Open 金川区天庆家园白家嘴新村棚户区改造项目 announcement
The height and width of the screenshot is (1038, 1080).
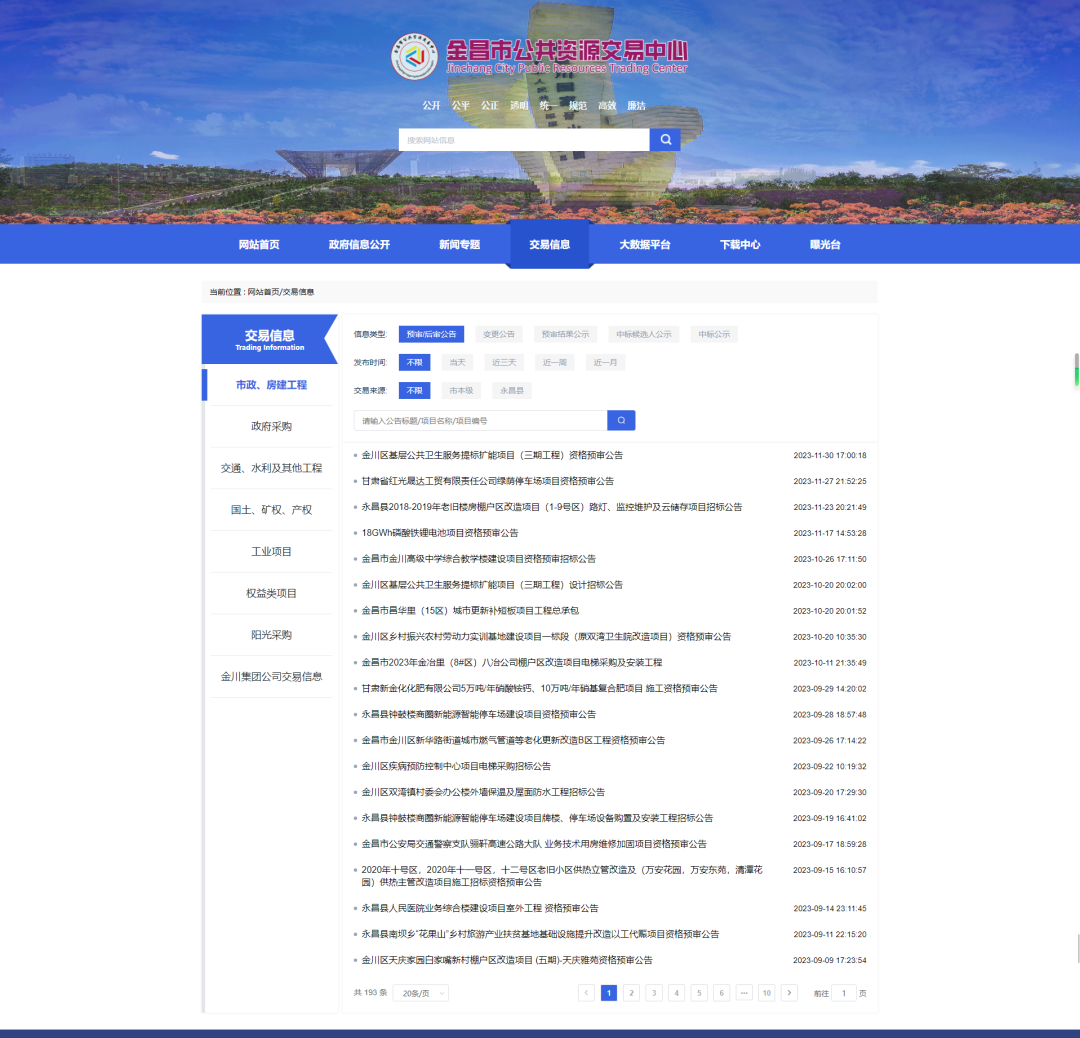pyautogui.click(x=507, y=960)
